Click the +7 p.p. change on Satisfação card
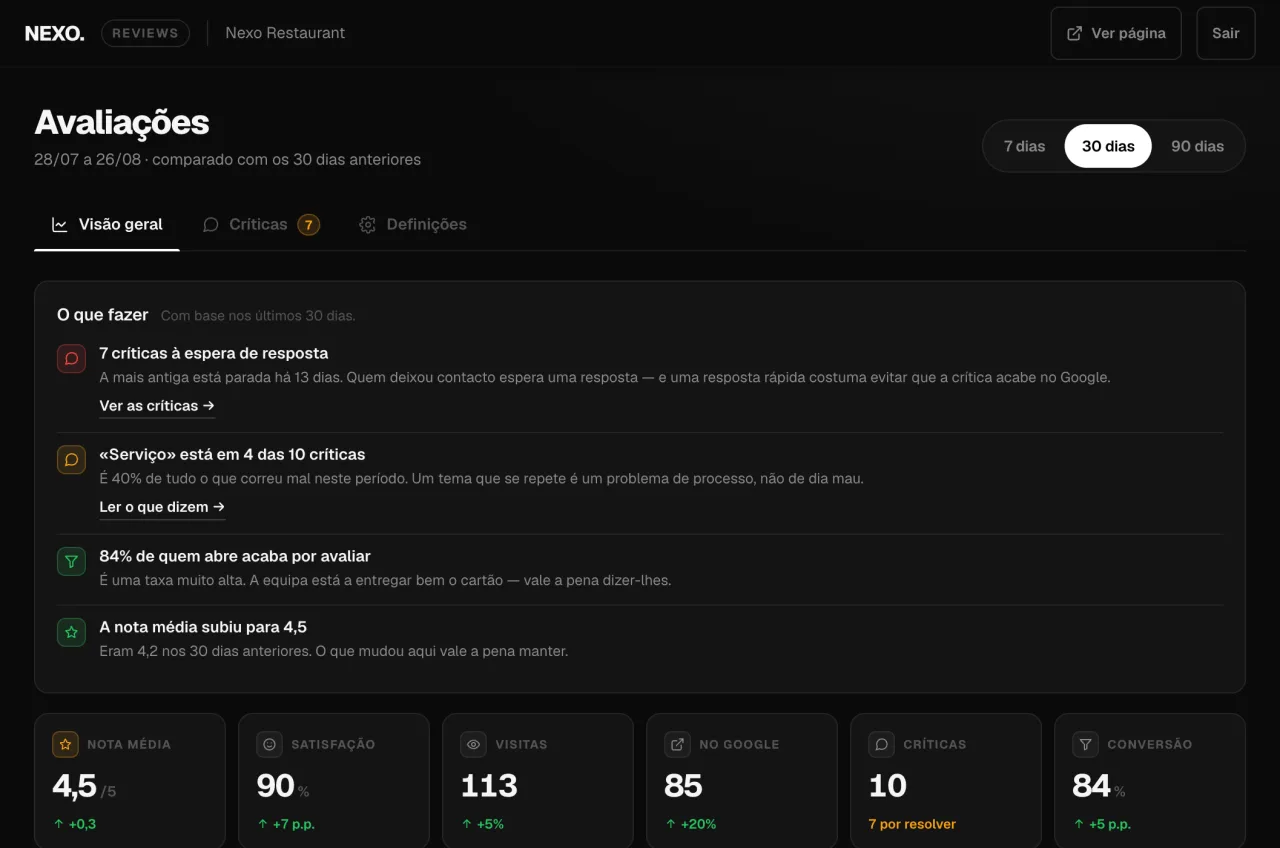This screenshot has height=848, width=1280. (286, 824)
